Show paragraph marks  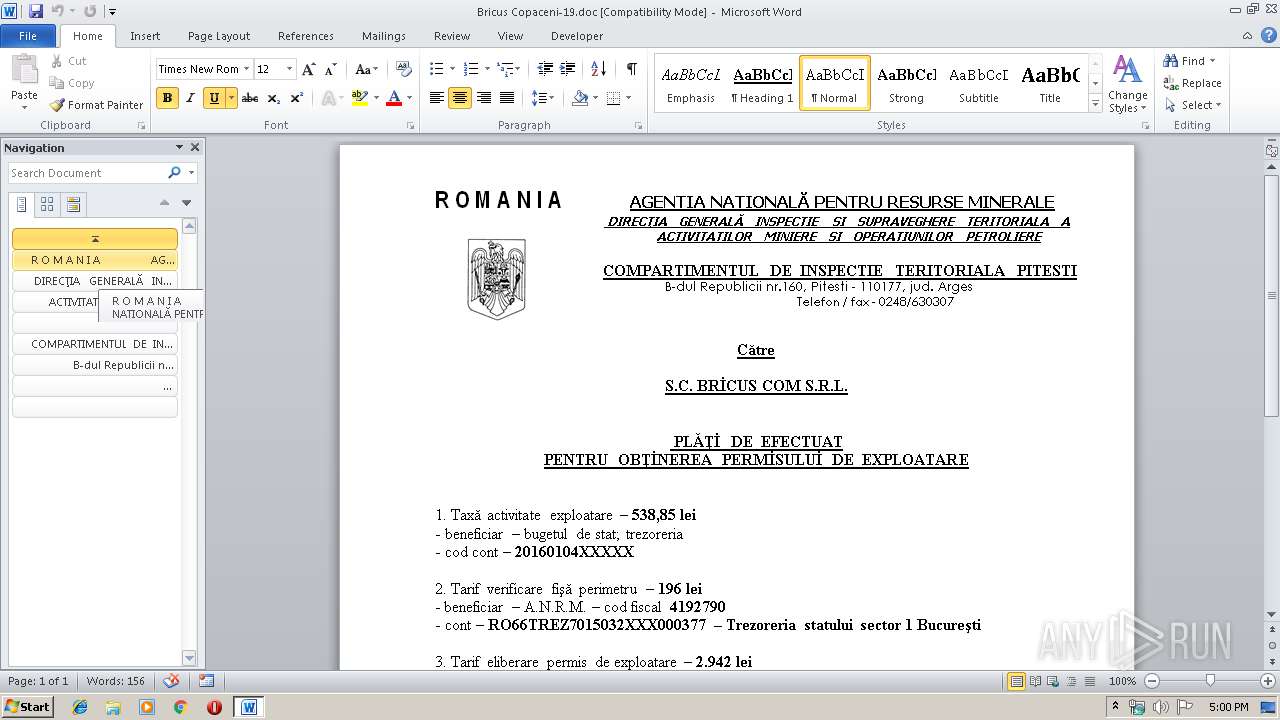pos(631,69)
